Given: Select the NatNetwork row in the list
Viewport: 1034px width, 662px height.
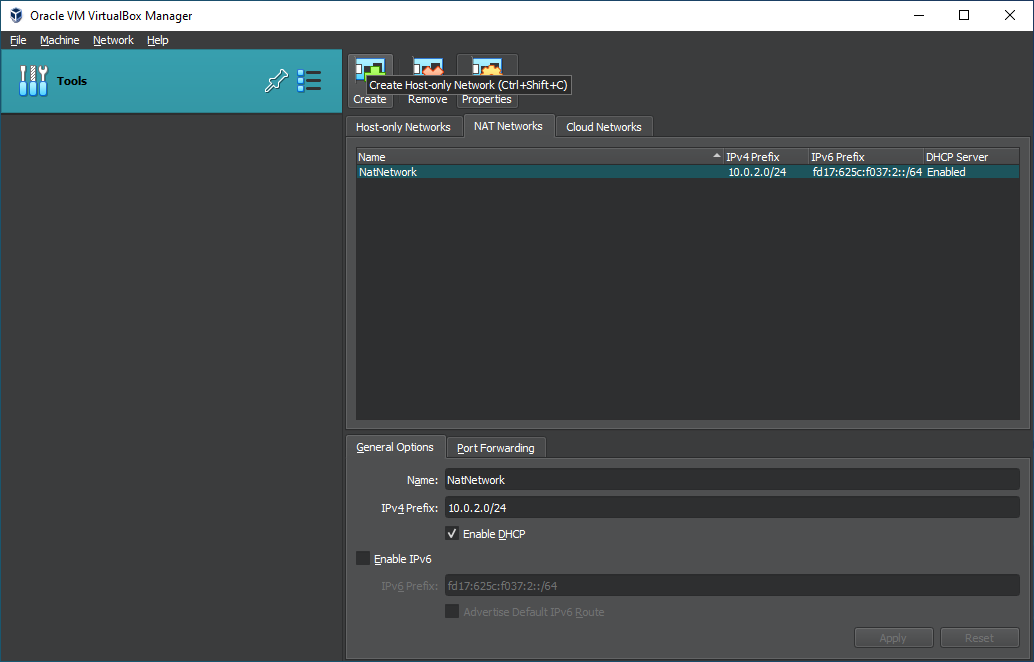Looking at the screenshot, I should click(688, 172).
